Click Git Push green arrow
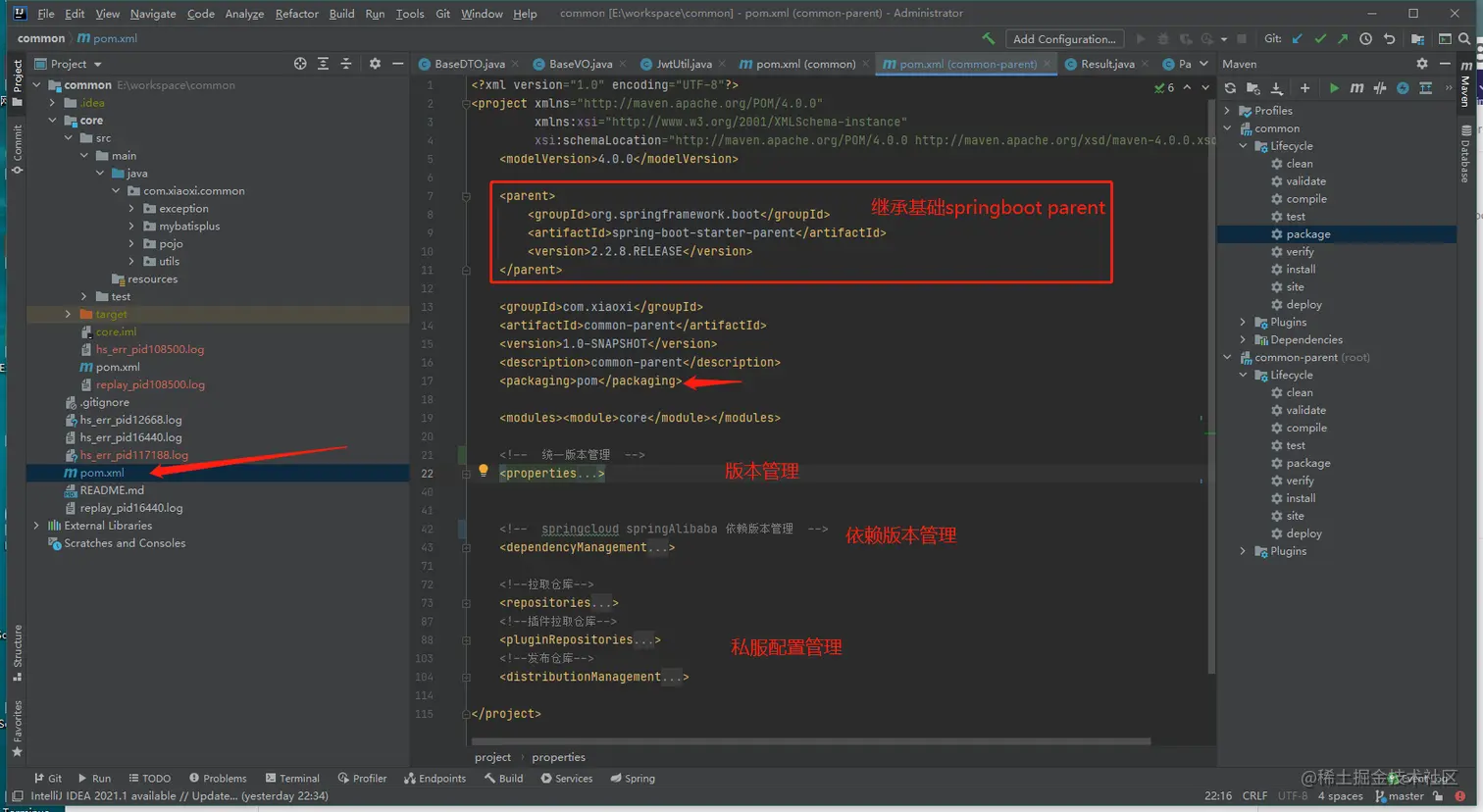 pyautogui.click(x=1343, y=39)
